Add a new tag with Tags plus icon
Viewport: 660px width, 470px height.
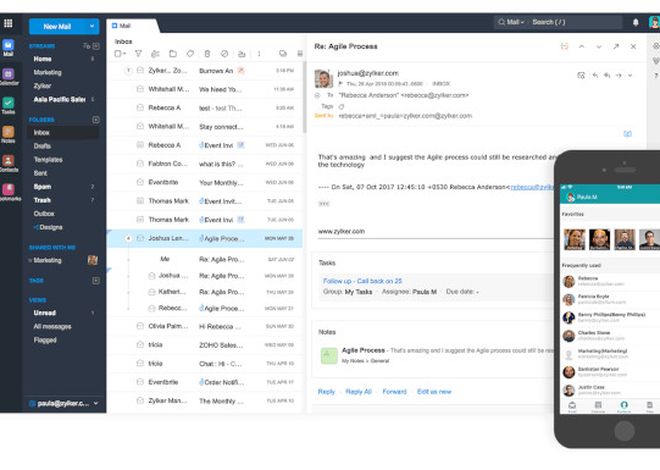coord(96,281)
